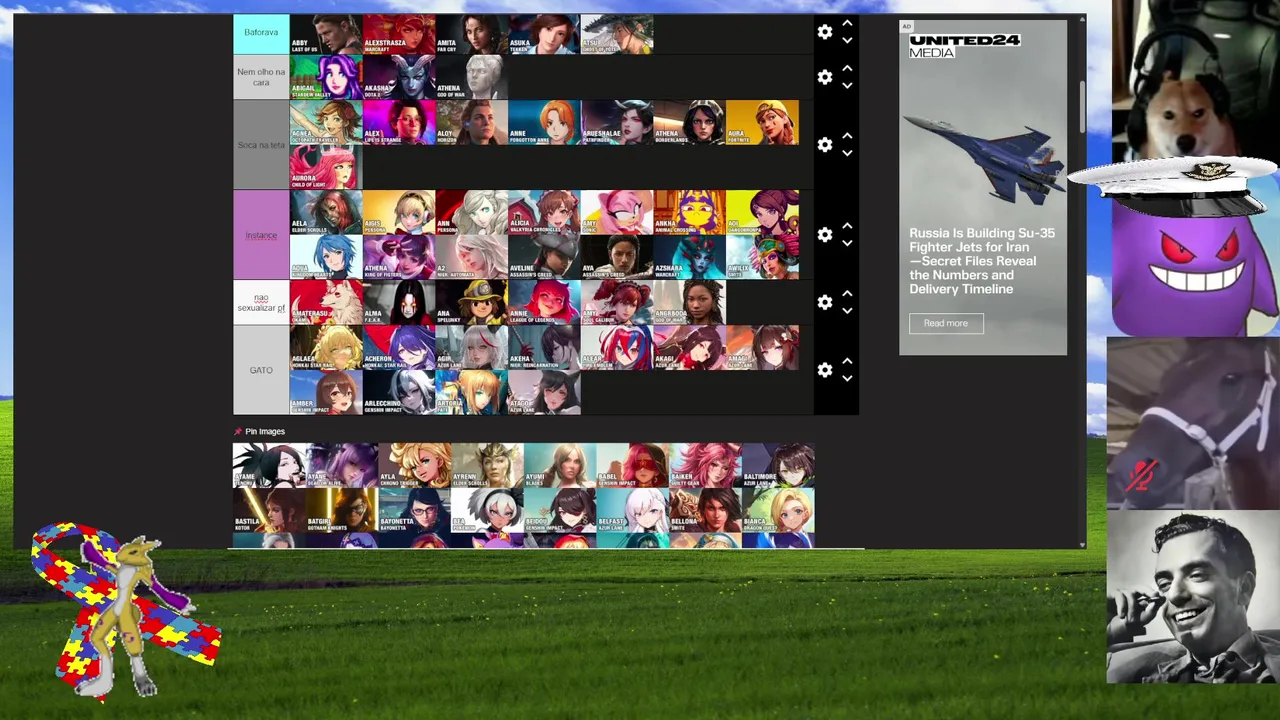Select the Arlecchino Genshin Impact image

[399, 392]
